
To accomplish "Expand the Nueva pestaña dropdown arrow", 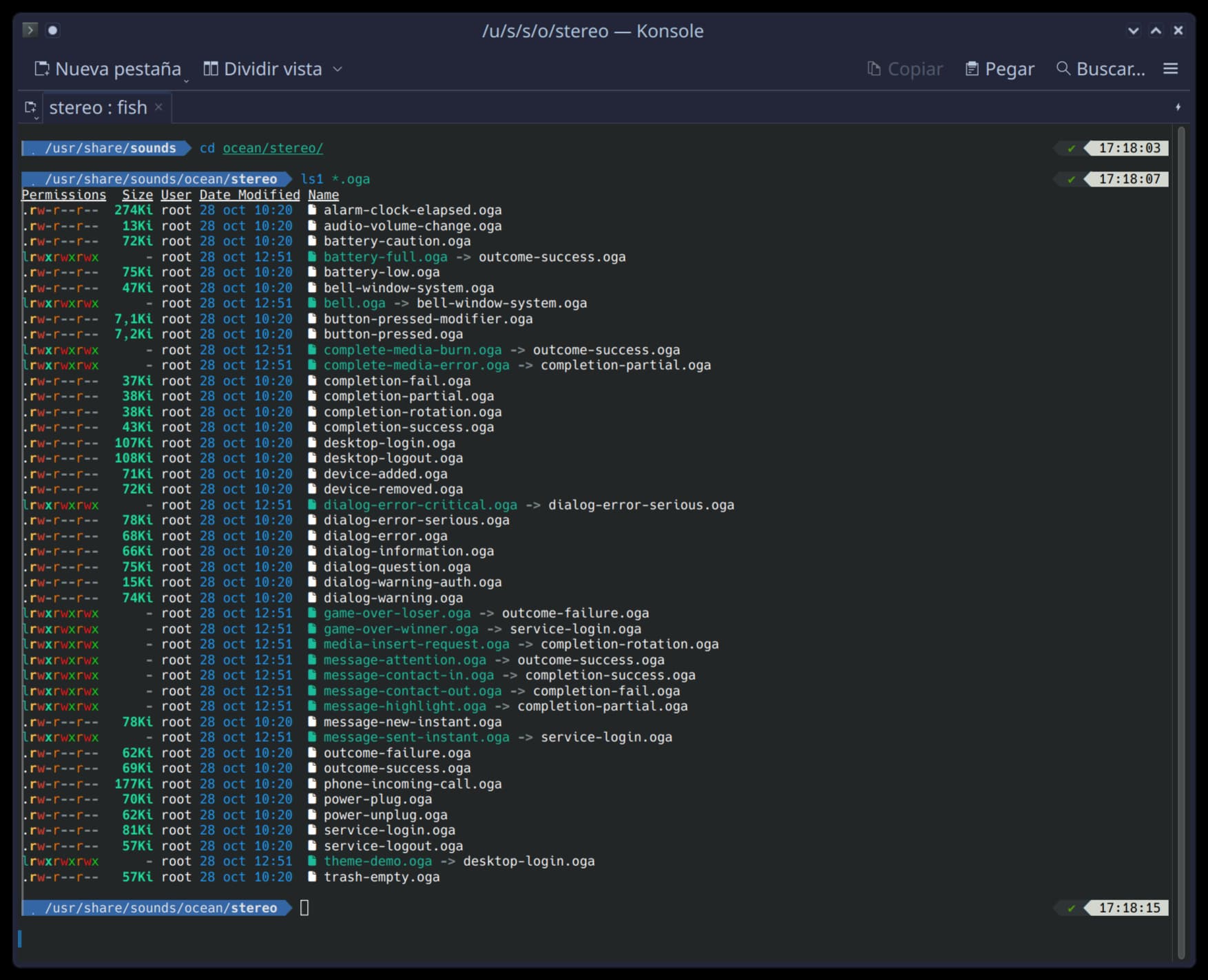I will tap(186, 81).
